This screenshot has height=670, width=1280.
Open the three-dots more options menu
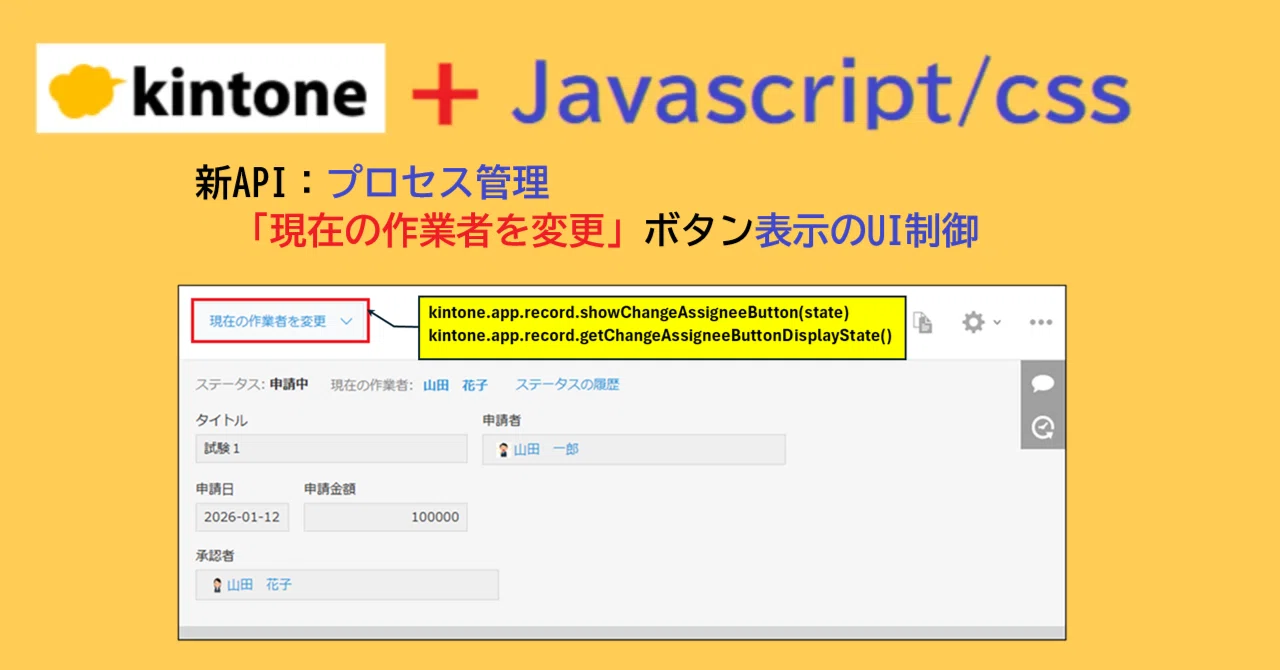(1041, 322)
